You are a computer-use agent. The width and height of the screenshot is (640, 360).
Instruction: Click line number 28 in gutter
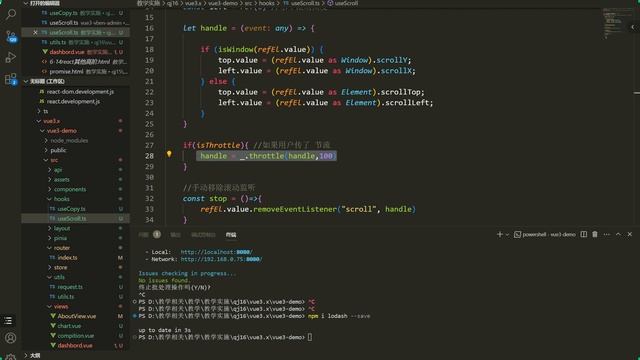[x=149, y=156]
